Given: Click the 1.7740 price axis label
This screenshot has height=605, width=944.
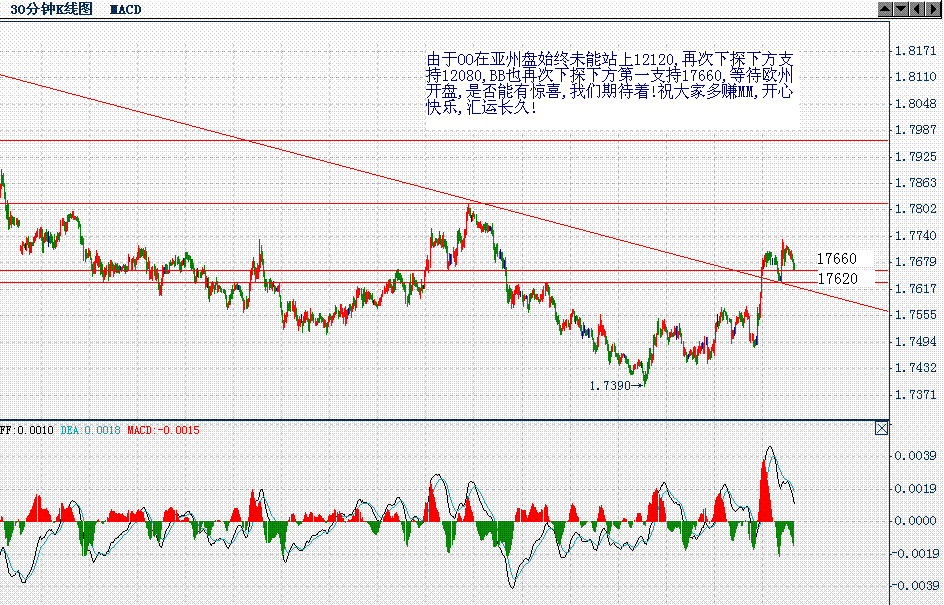Looking at the screenshot, I should point(915,235).
